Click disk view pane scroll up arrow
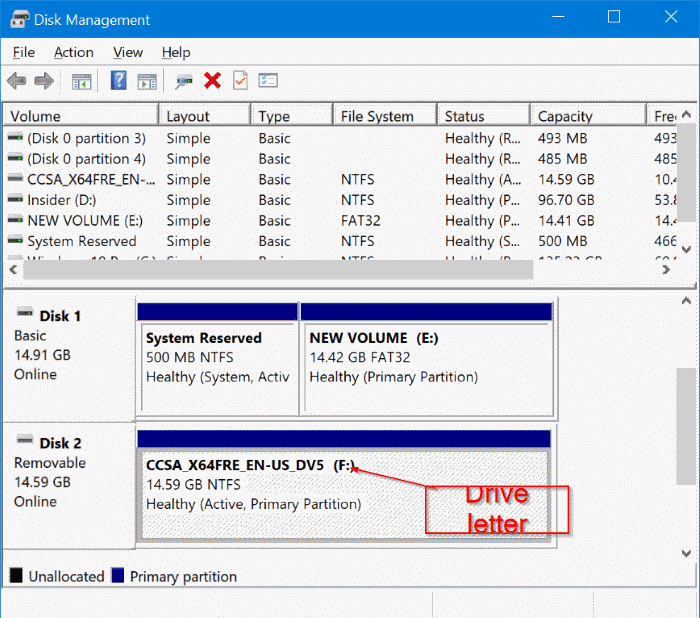This screenshot has height=618, width=700. point(686,301)
